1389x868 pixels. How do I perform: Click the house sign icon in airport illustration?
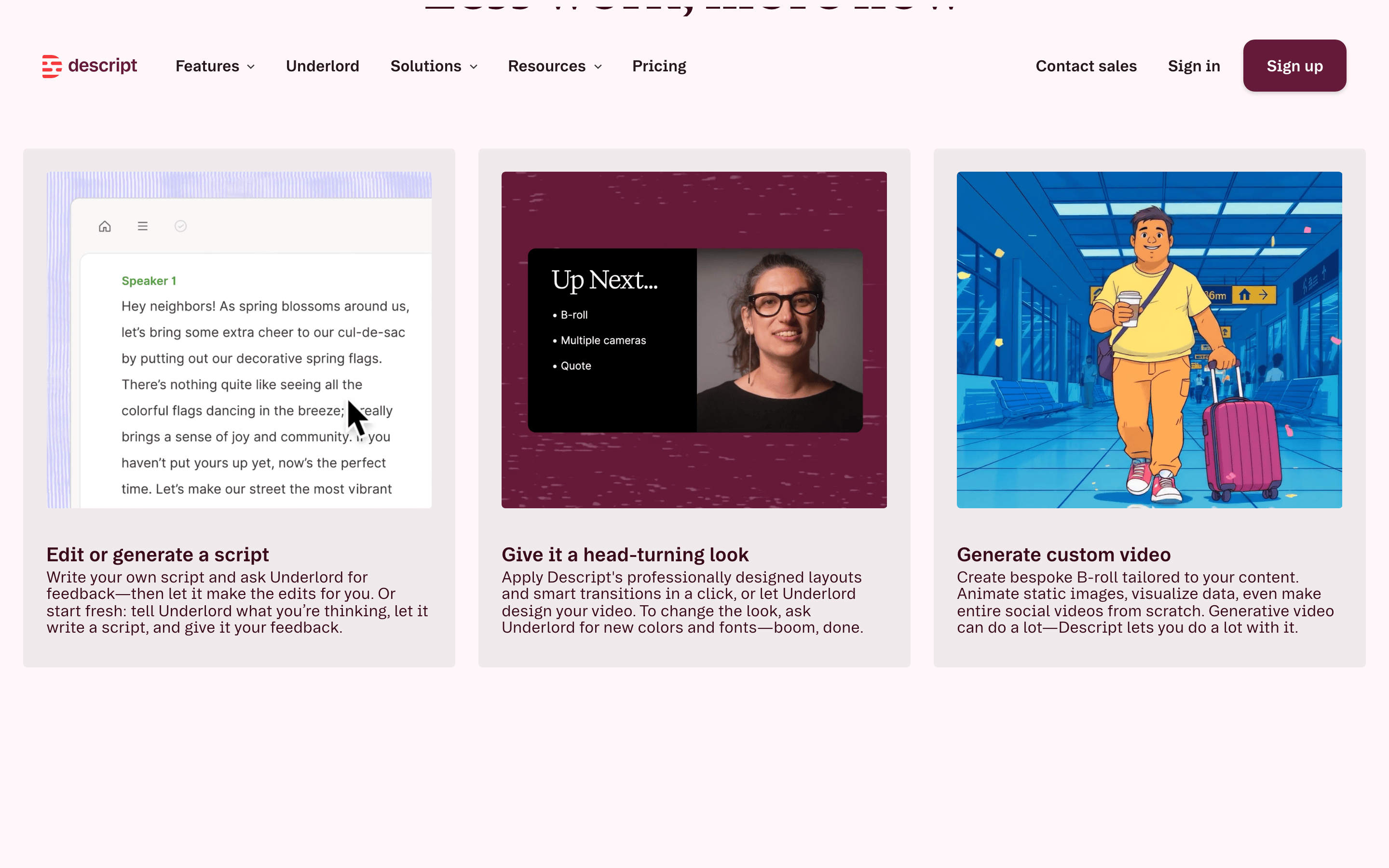click(1244, 295)
